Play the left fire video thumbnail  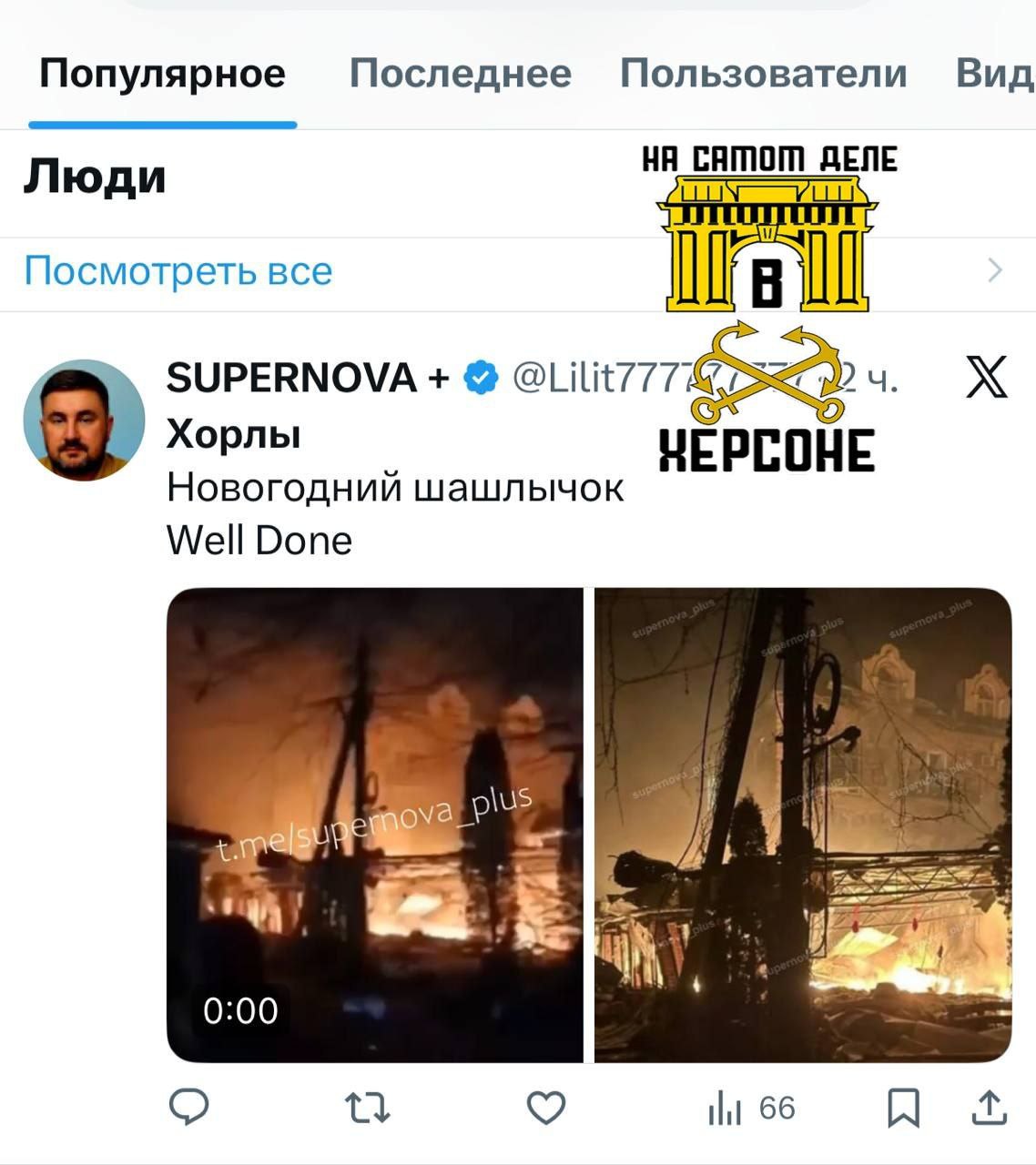point(375,825)
